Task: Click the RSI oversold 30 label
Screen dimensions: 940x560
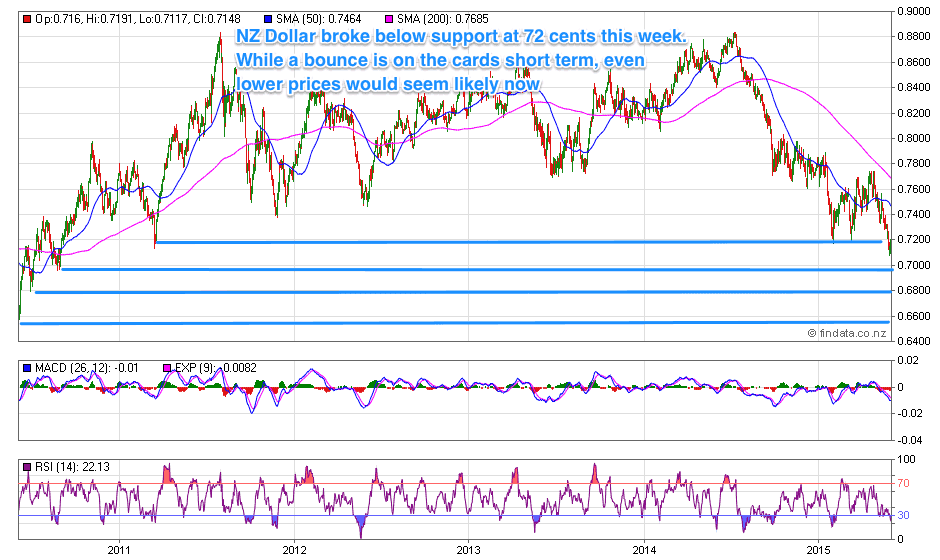Action: coord(903,516)
